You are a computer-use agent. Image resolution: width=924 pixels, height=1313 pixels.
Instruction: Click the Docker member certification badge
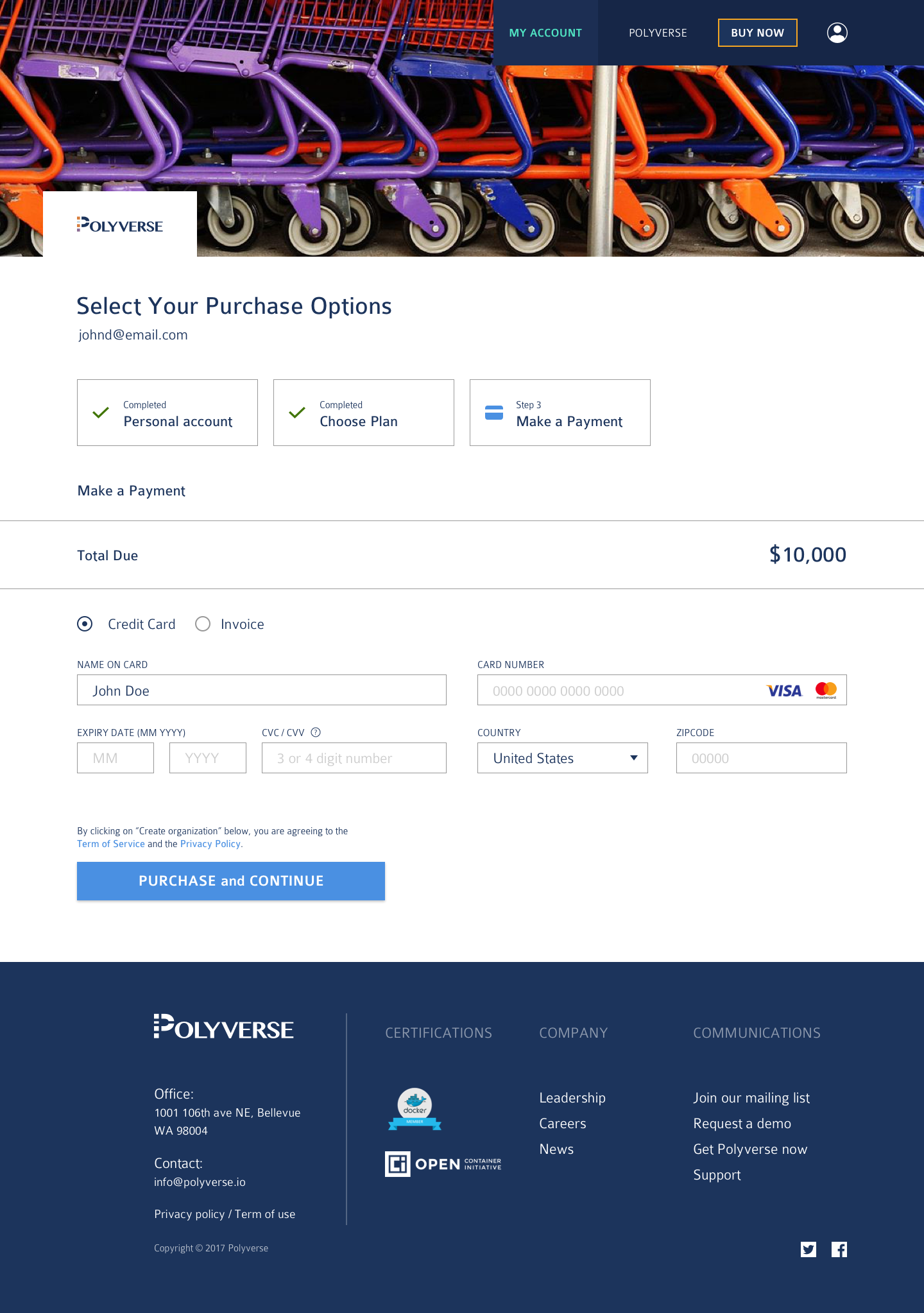tap(415, 1109)
